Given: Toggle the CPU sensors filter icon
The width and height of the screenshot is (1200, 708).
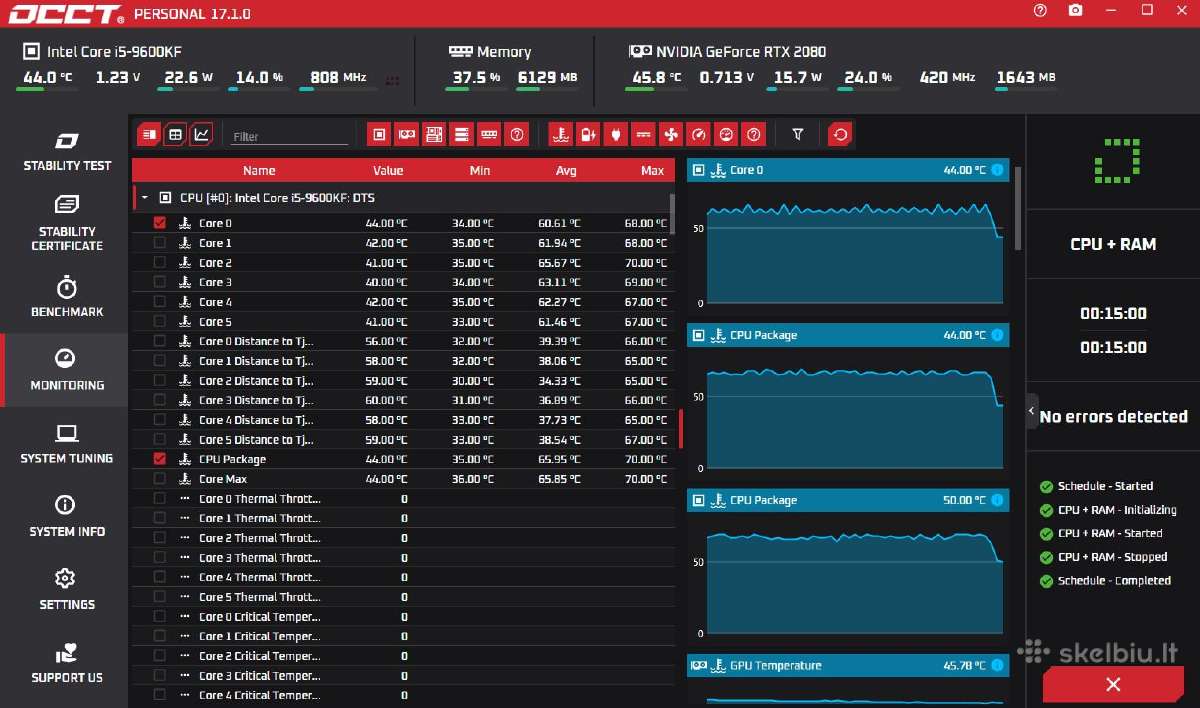Looking at the screenshot, I should tap(379, 134).
